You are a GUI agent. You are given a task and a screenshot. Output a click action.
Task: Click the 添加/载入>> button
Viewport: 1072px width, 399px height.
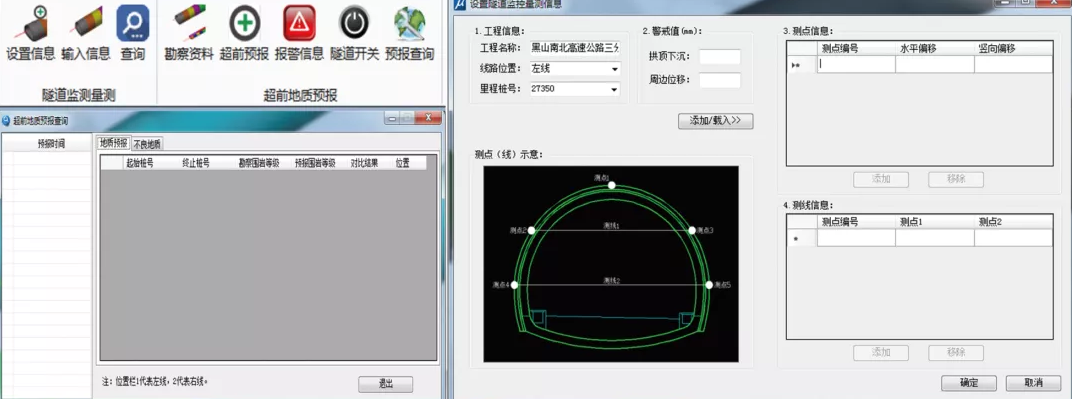(715, 121)
